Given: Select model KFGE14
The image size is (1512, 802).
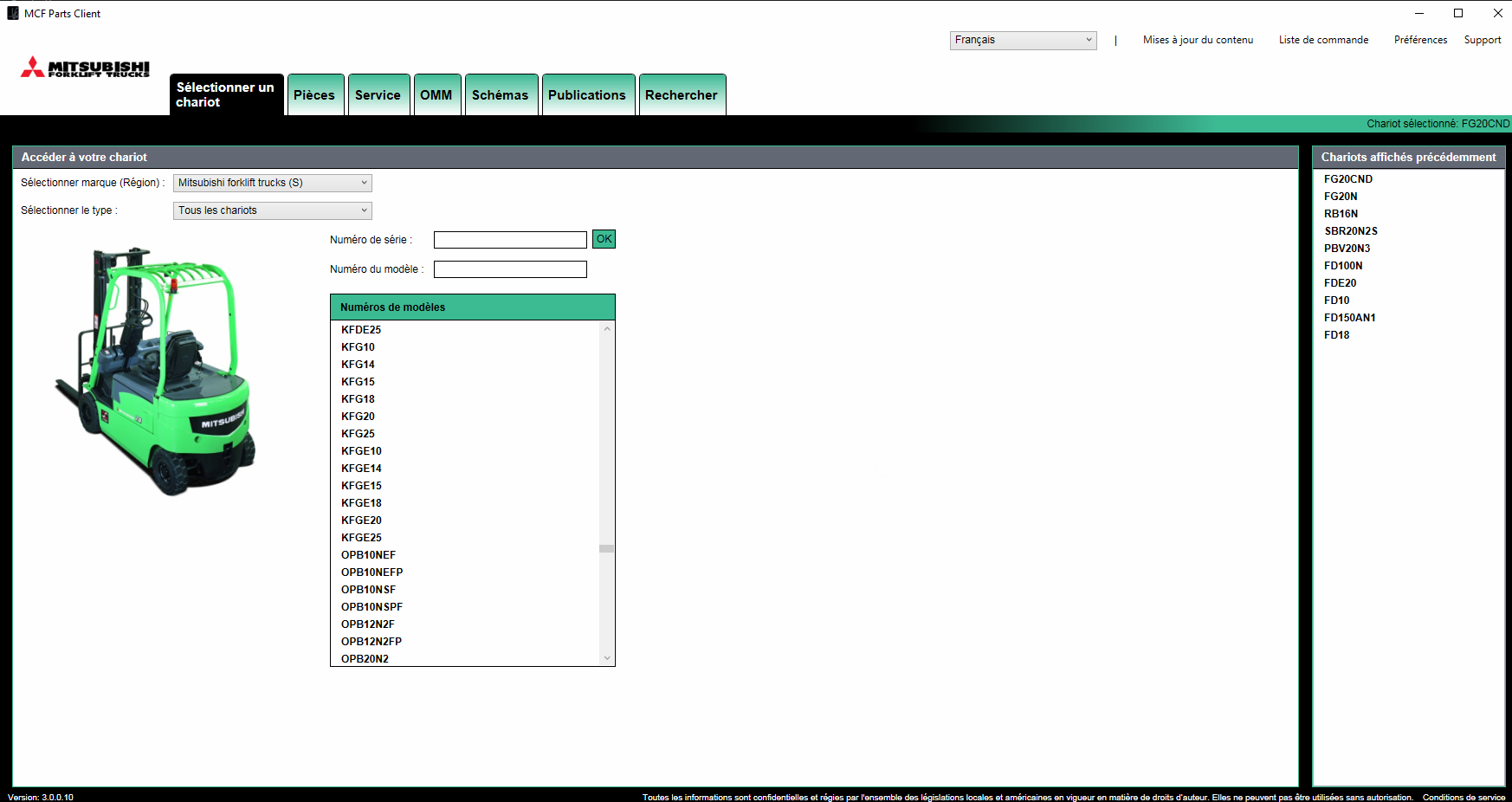Looking at the screenshot, I should point(361,469).
